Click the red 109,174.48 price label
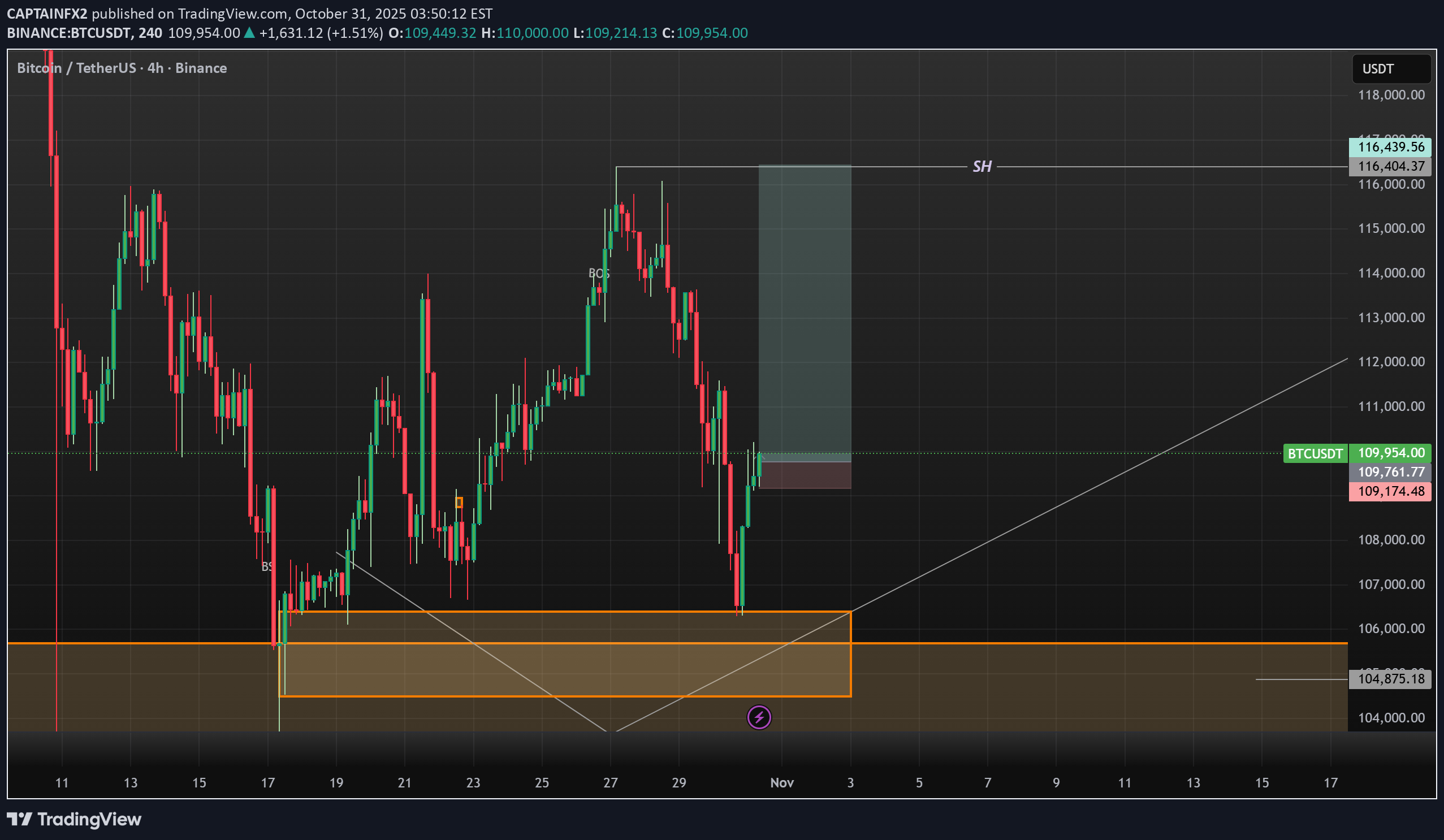 (x=1390, y=491)
